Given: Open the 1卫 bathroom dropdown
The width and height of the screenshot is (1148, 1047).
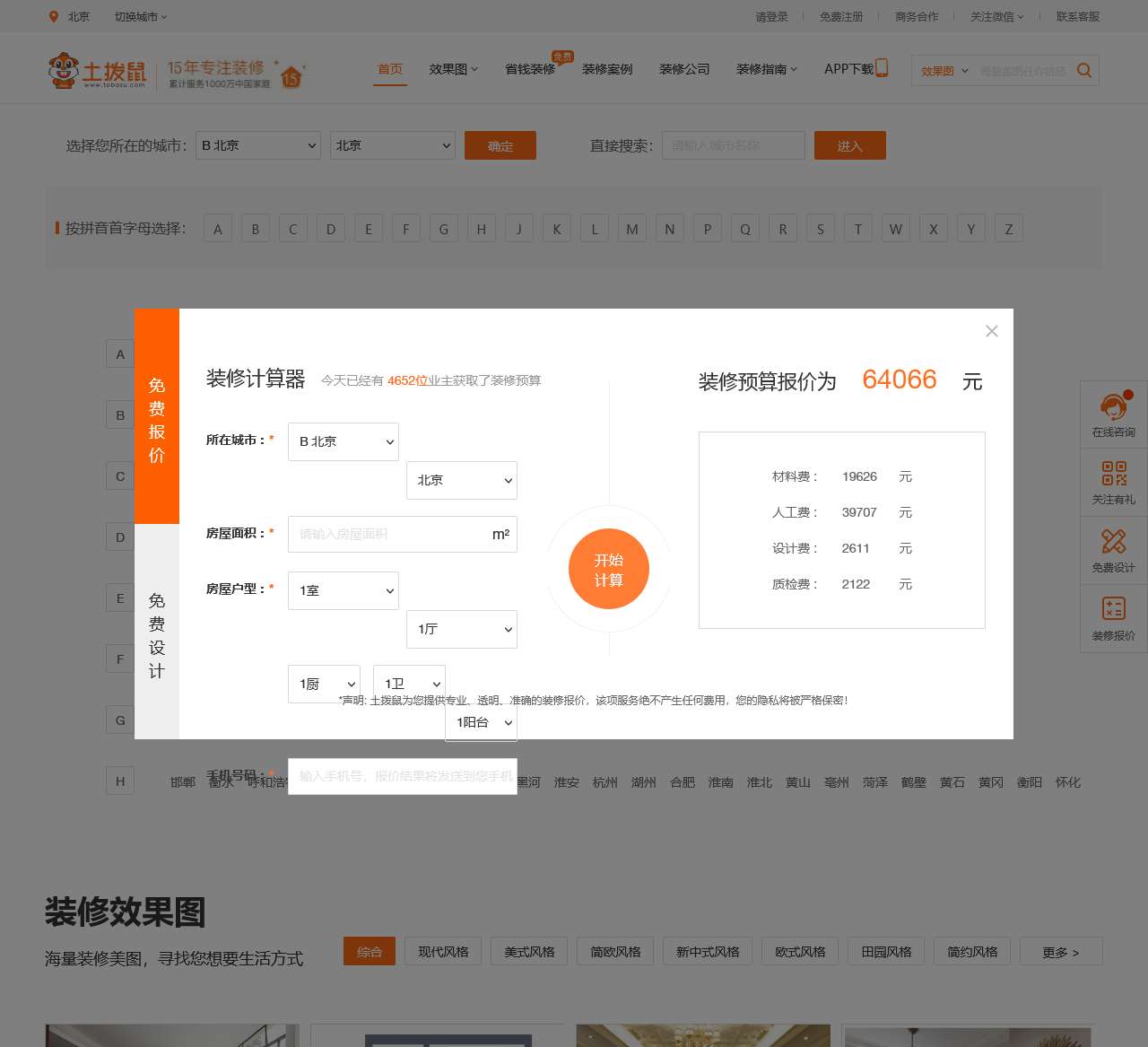Looking at the screenshot, I should click(410, 684).
